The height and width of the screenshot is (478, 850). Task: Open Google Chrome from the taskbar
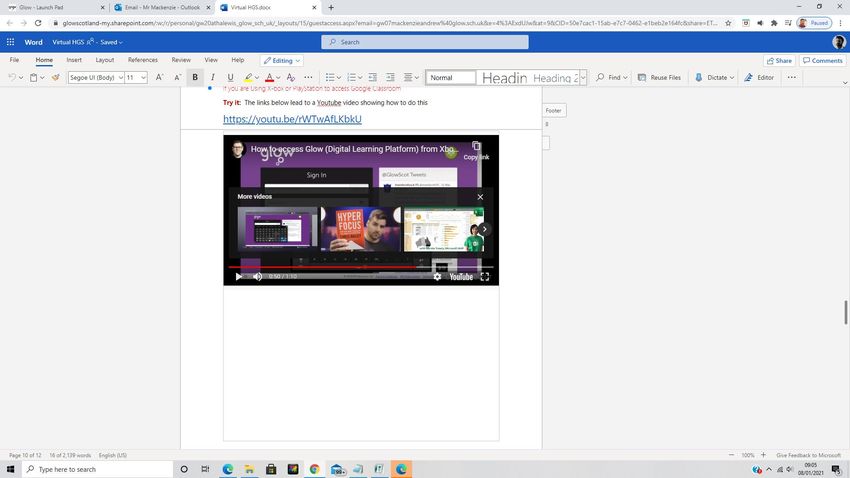coord(314,469)
